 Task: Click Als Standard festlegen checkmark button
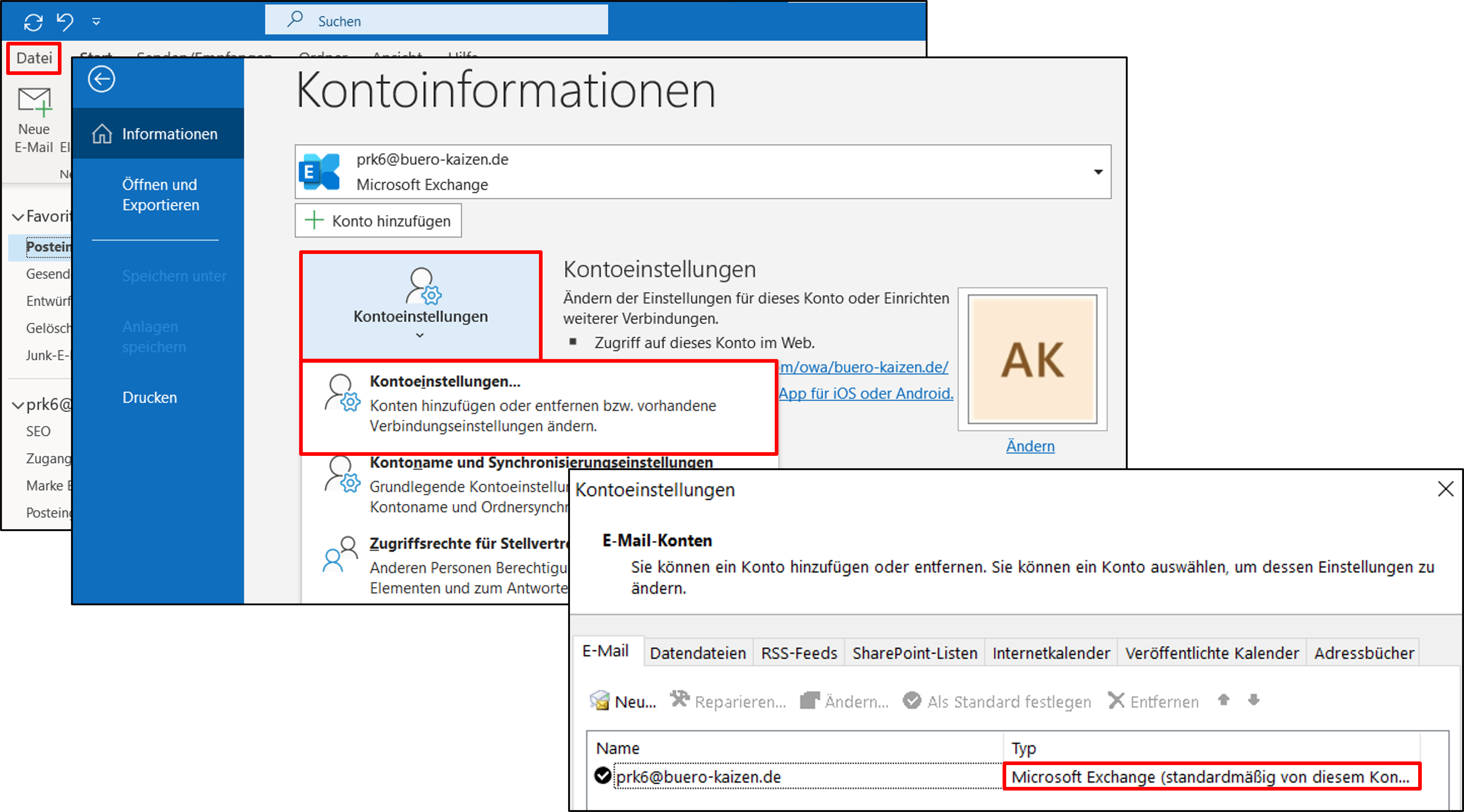pos(997,701)
